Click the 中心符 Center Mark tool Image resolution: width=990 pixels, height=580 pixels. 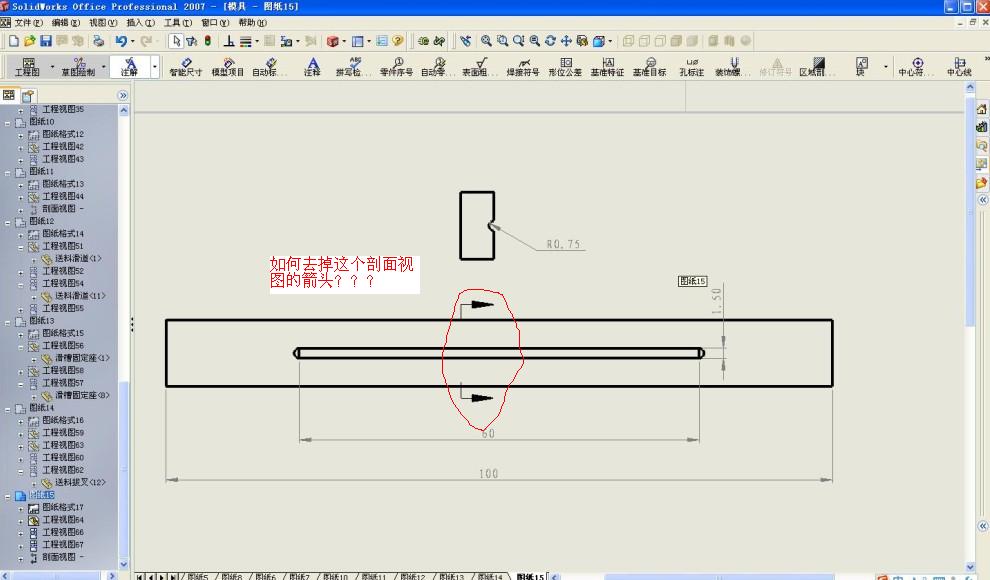[915, 67]
